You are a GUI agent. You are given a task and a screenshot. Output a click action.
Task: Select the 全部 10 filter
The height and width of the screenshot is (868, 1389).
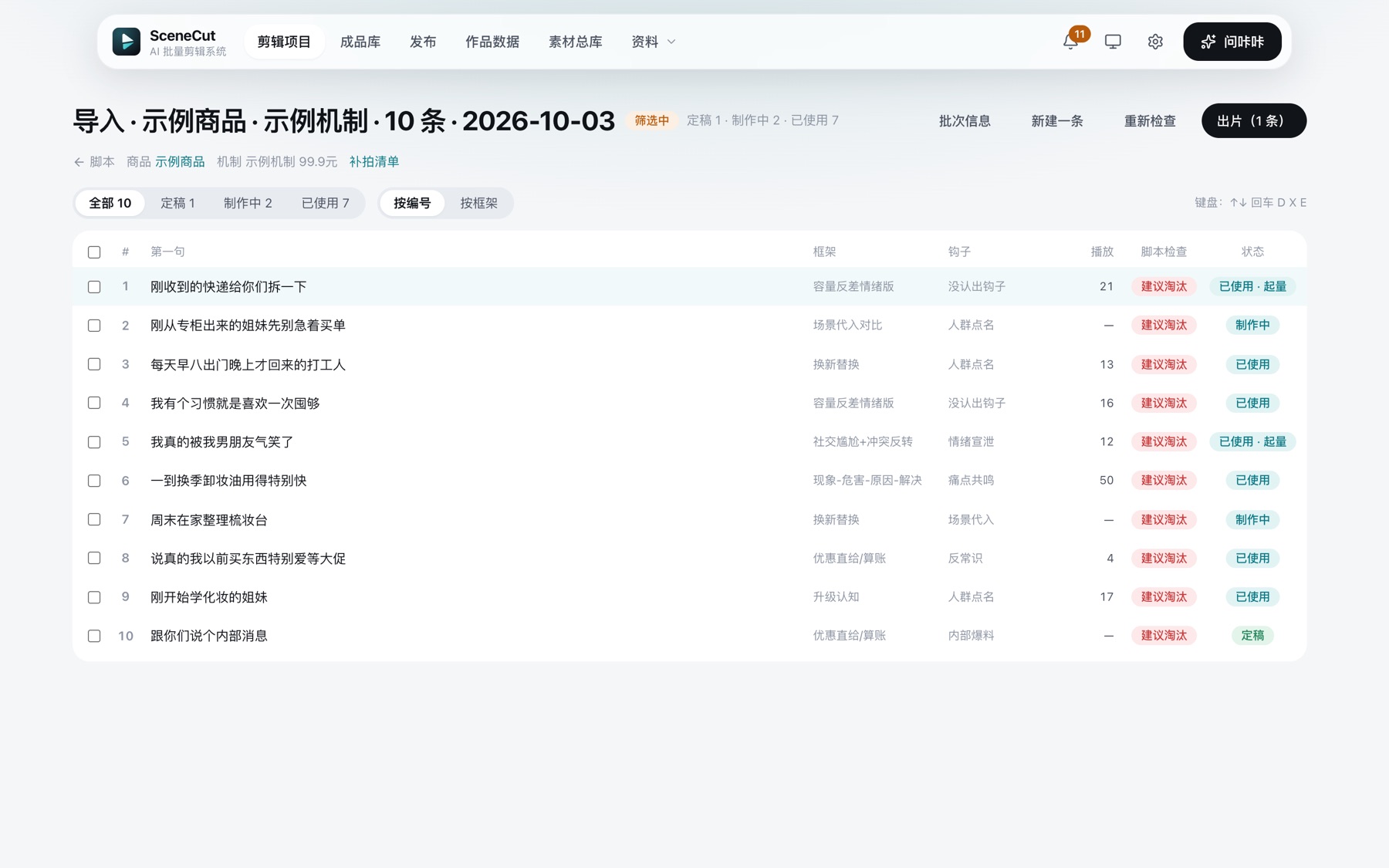[x=110, y=203]
